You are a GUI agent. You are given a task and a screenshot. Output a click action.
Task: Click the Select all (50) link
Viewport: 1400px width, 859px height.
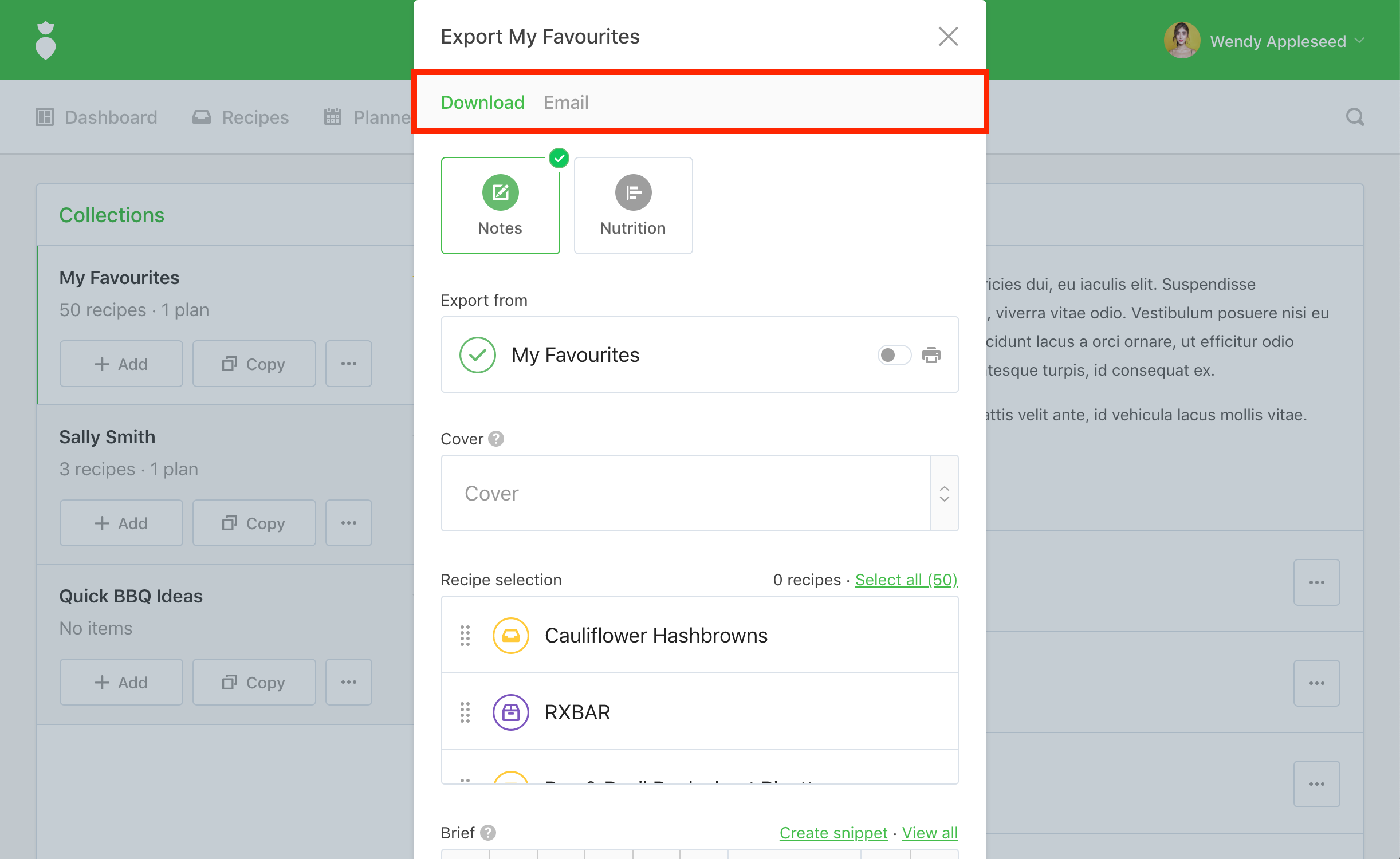coord(906,580)
